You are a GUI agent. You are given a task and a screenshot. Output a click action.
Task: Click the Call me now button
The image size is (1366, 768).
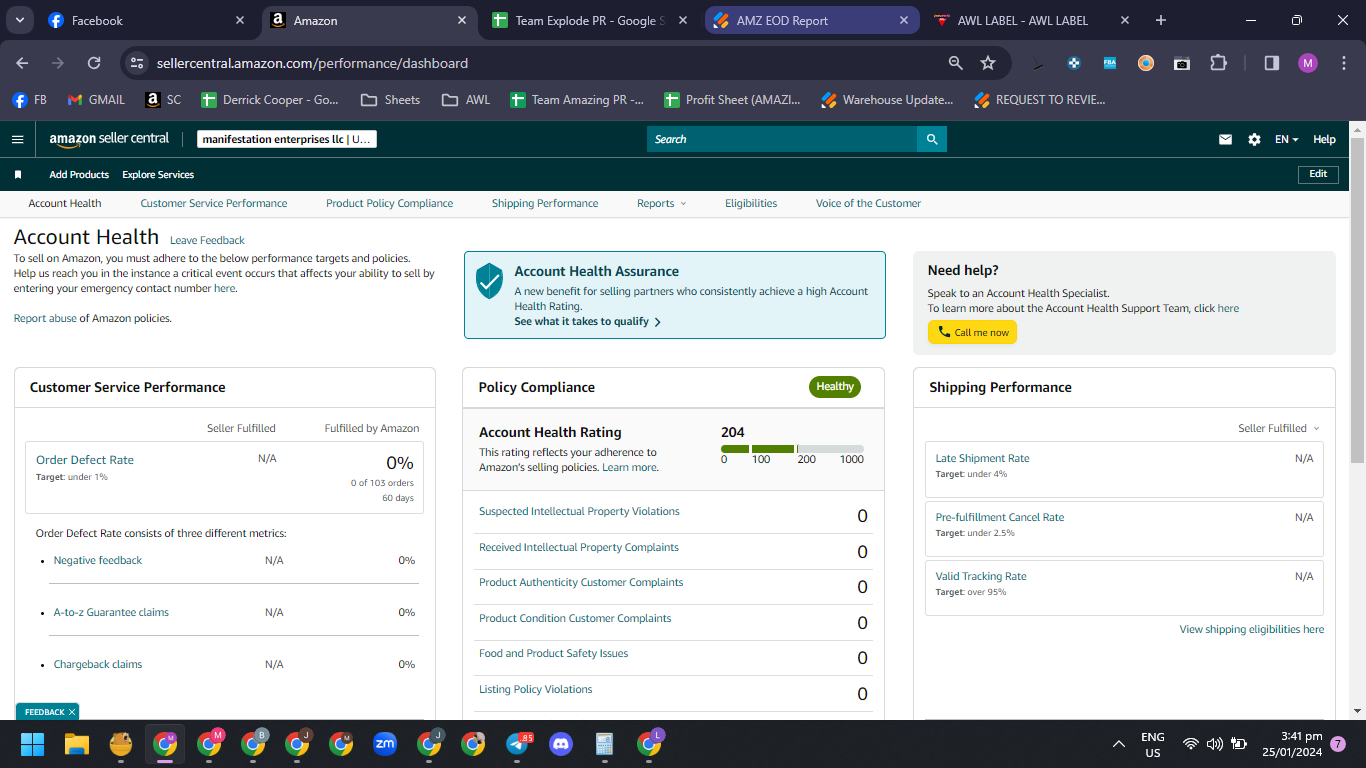pyautogui.click(x=972, y=332)
